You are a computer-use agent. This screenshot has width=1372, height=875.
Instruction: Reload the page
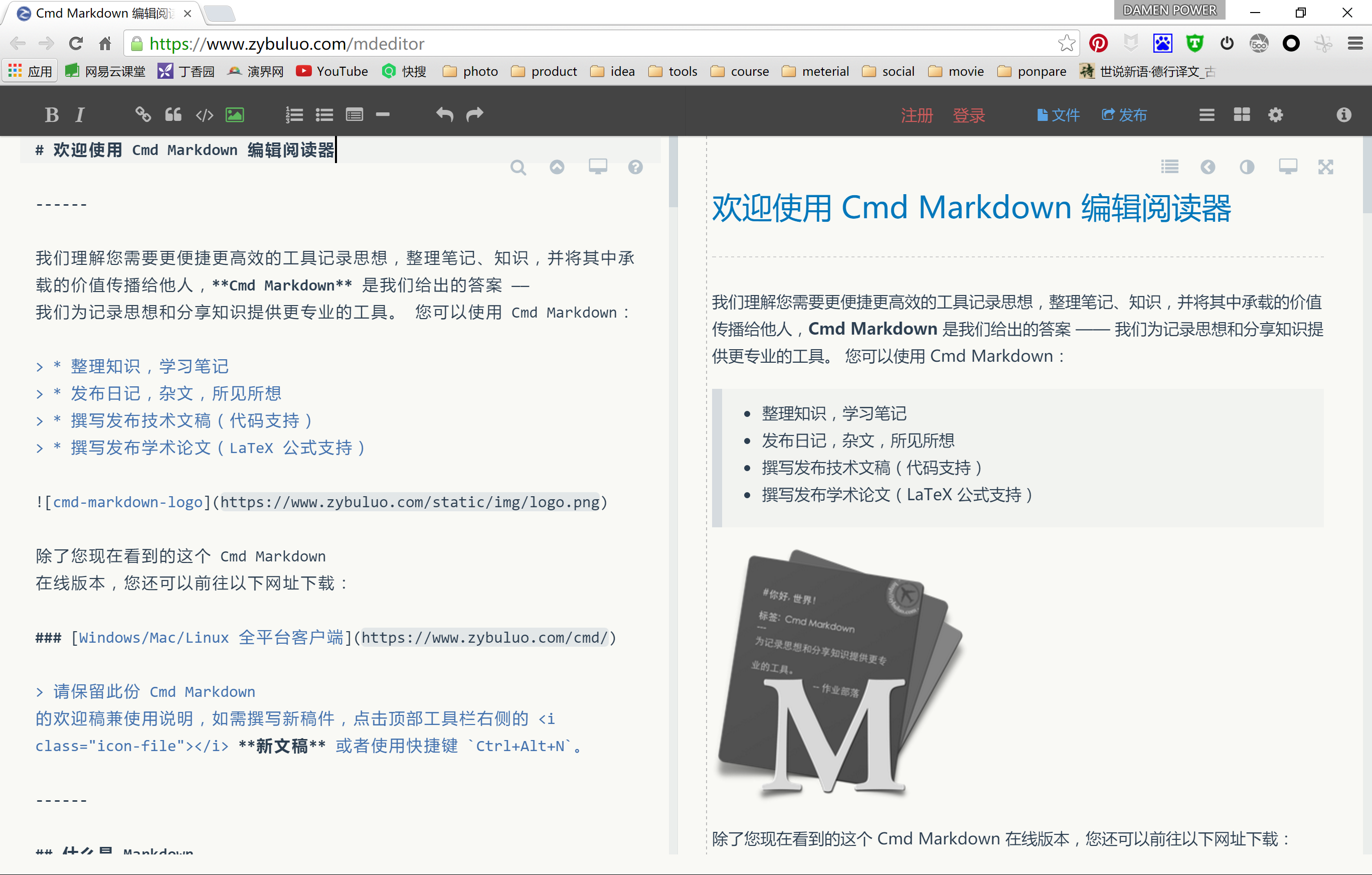pyautogui.click(x=76, y=44)
